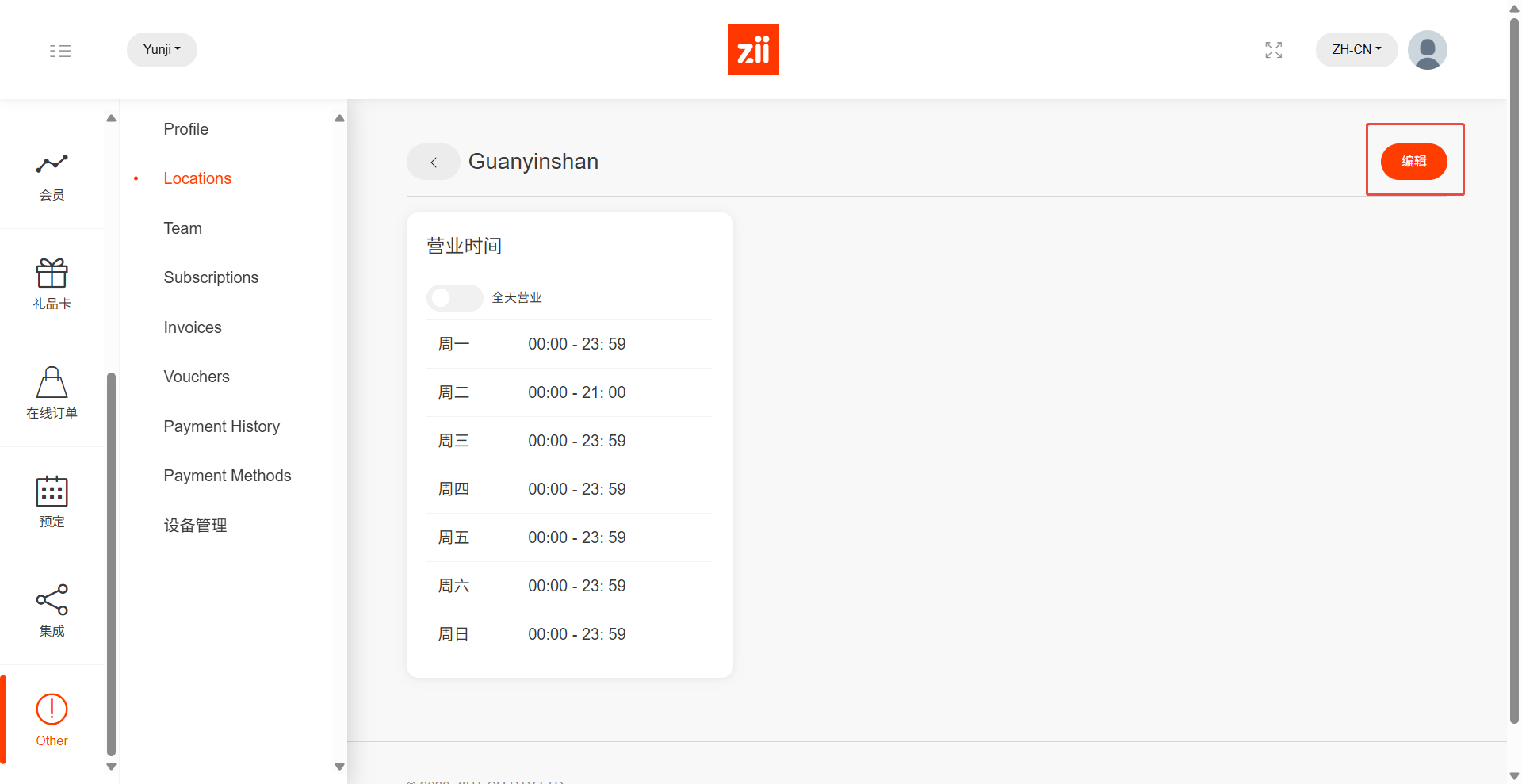Open the Profile menu item
This screenshot has width=1522, height=784.
pos(186,129)
